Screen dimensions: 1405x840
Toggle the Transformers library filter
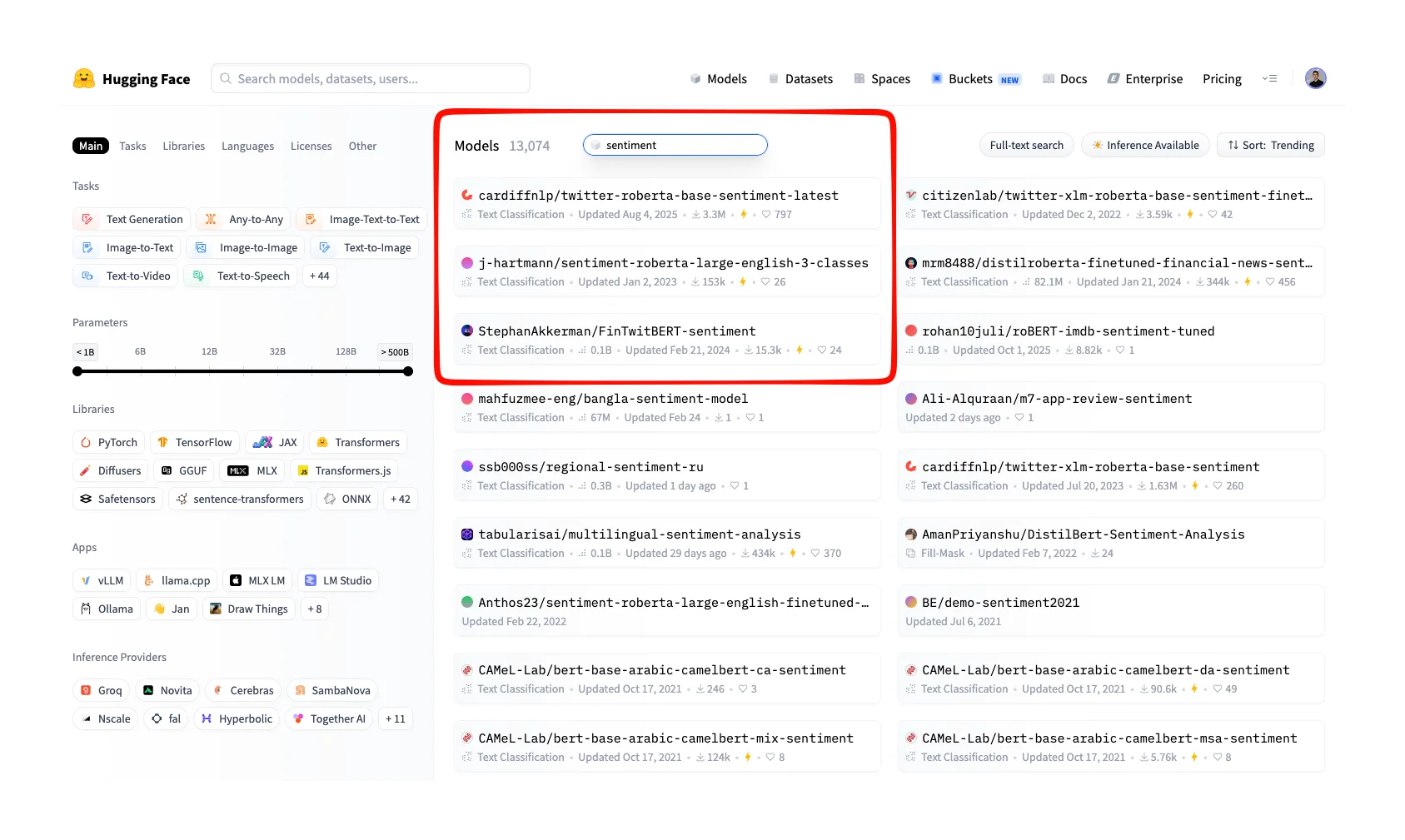point(358,442)
